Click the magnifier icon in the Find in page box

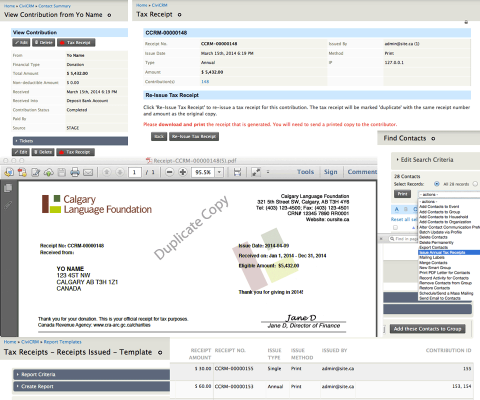tap(392, 239)
